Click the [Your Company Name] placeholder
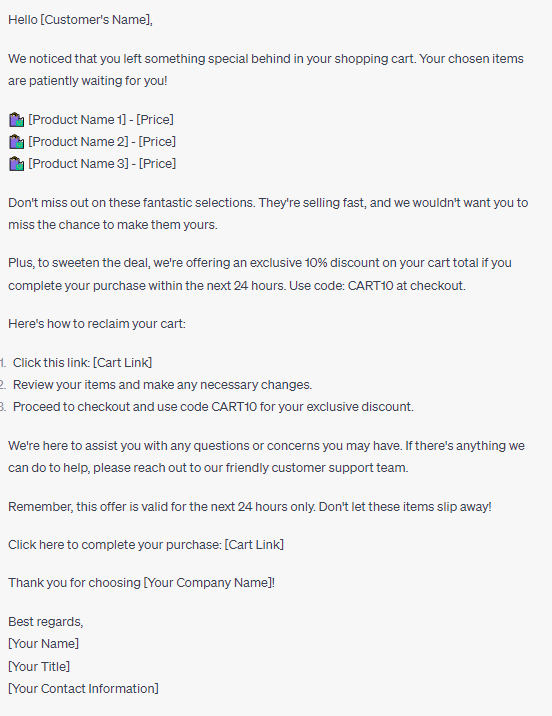 208,583
